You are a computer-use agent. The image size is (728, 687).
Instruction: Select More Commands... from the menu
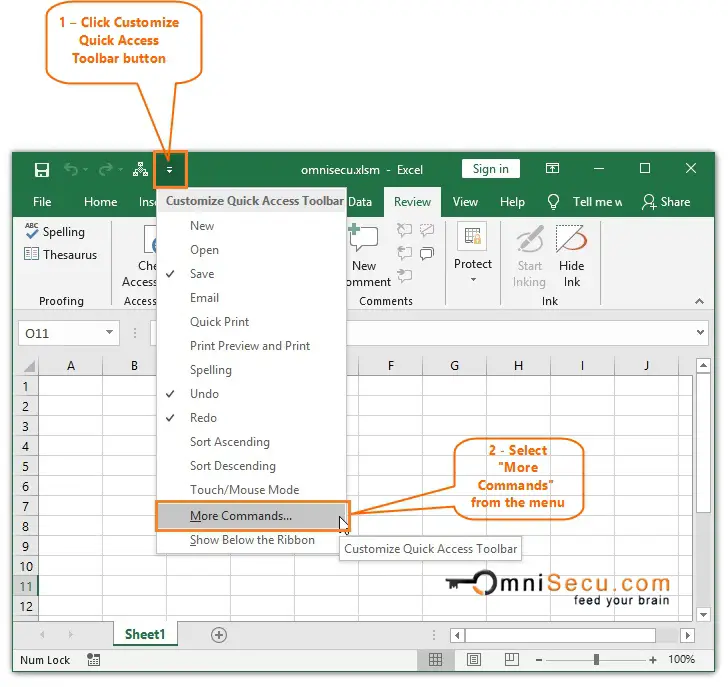pyautogui.click(x=252, y=516)
